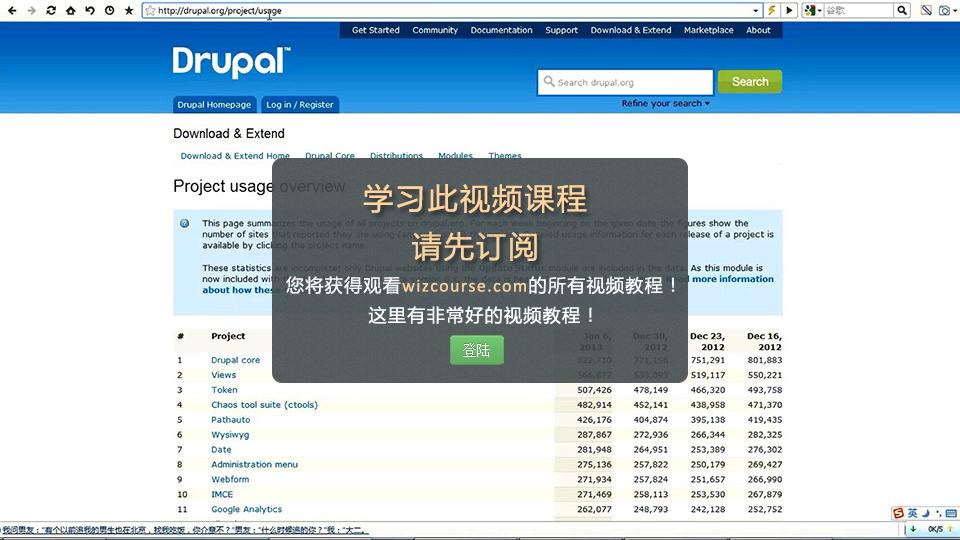Click the Dec 16, 2012 column header
The width and height of the screenshot is (960, 540).
pyautogui.click(x=764, y=342)
